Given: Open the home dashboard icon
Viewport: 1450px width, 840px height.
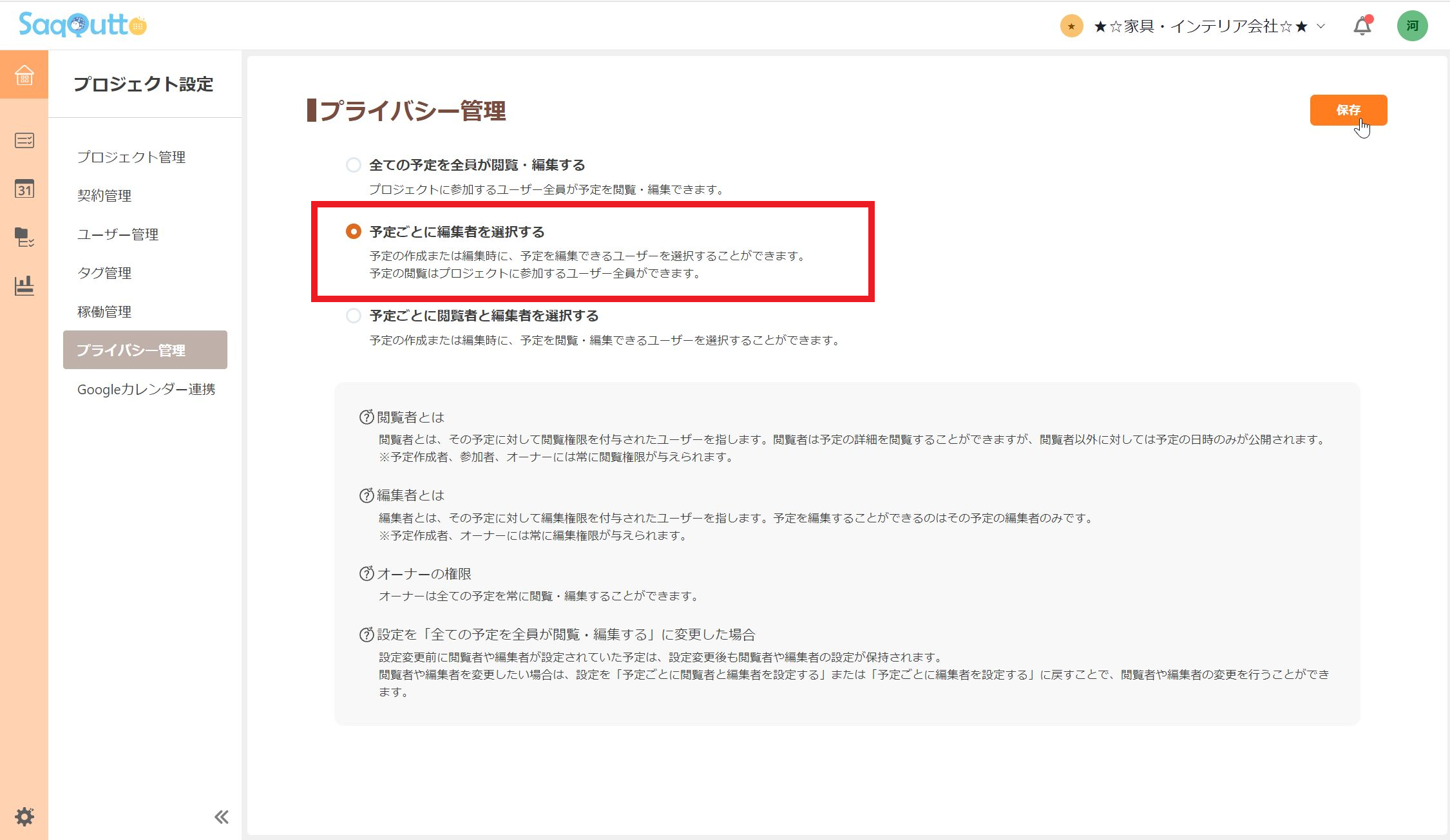Looking at the screenshot, I should tap(24, 75).
